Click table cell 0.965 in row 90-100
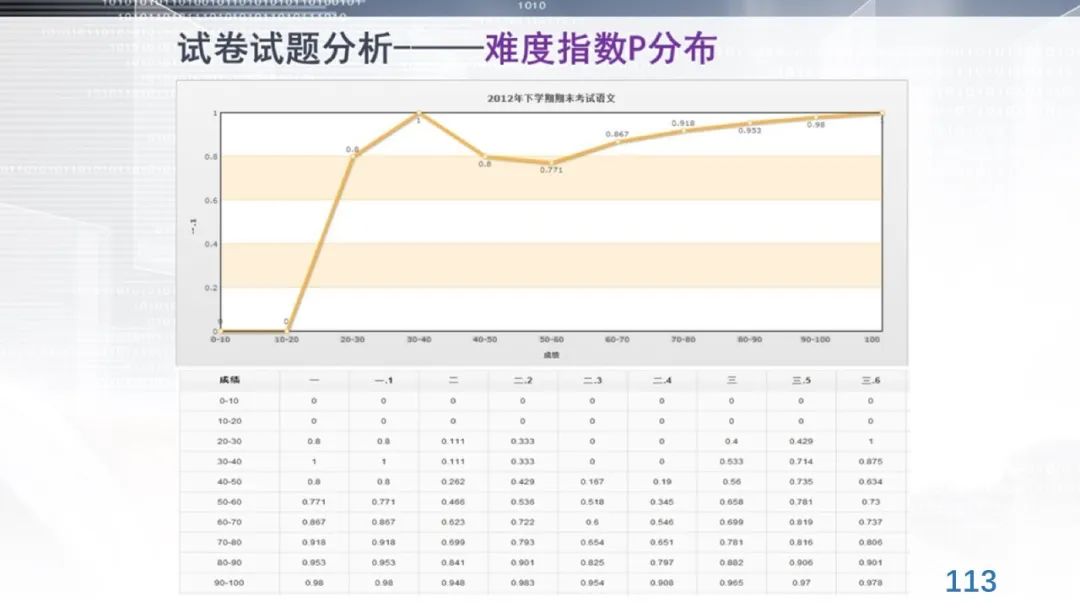The width and height of the screenshot is (1080, 608). click(731, 583)
